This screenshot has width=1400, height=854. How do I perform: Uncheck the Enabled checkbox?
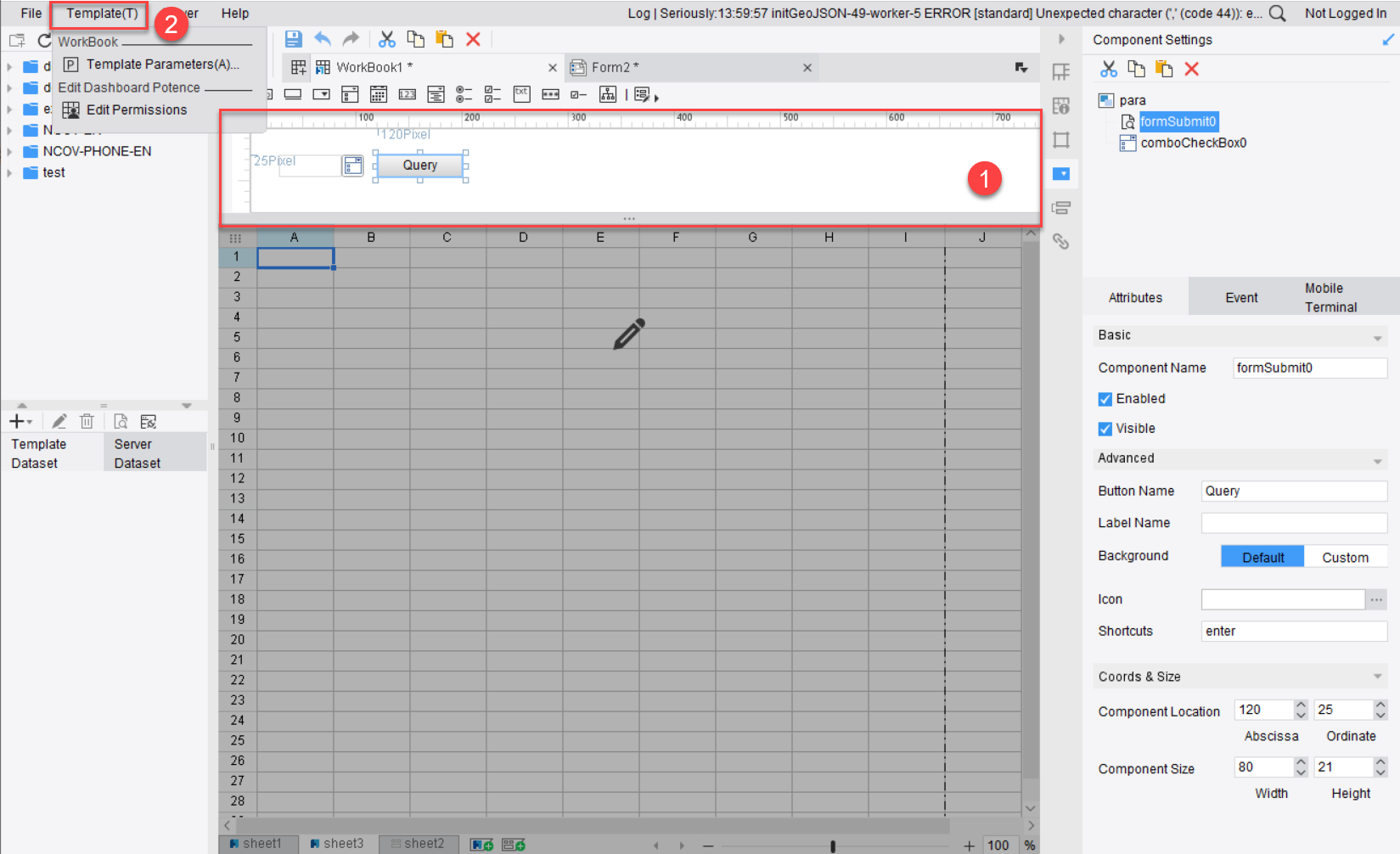(1105, 399)
